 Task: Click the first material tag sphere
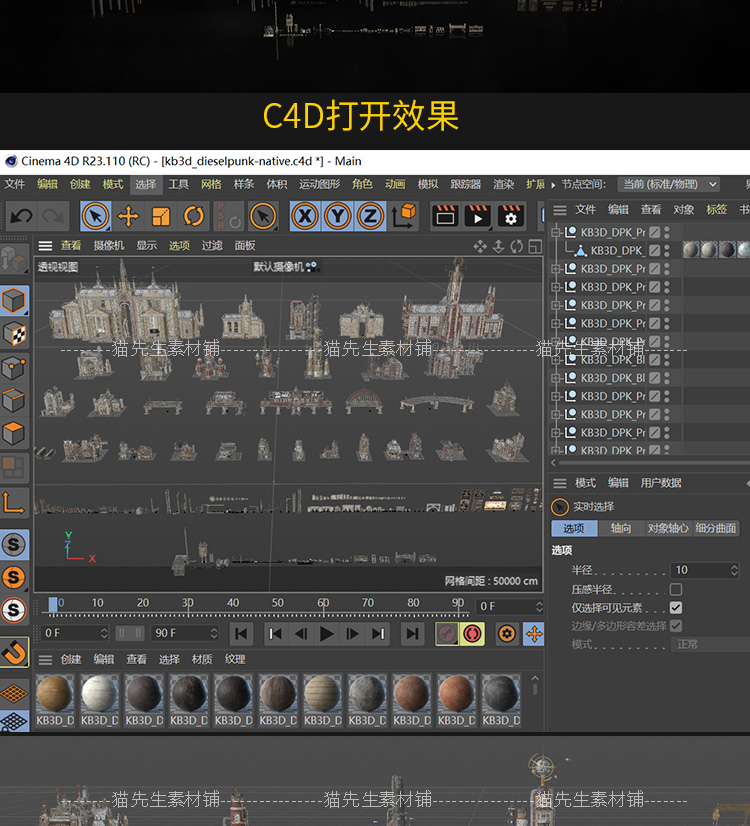(x=691, y=250)
